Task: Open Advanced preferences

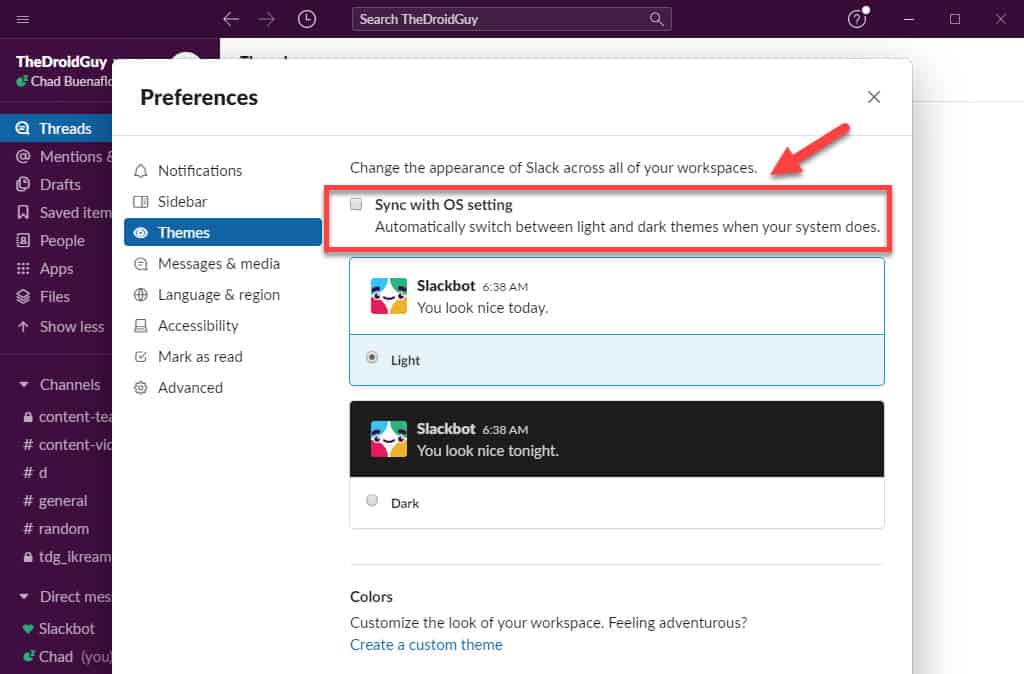Action: coord(223,388)
